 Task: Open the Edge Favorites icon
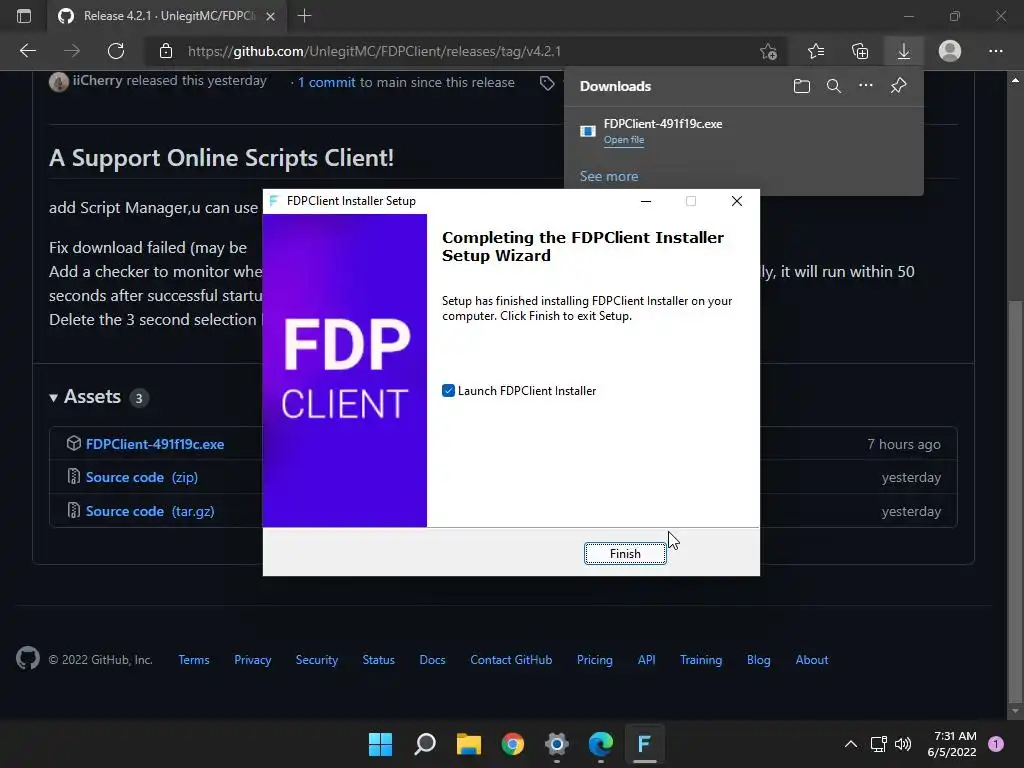coord(816,51)
